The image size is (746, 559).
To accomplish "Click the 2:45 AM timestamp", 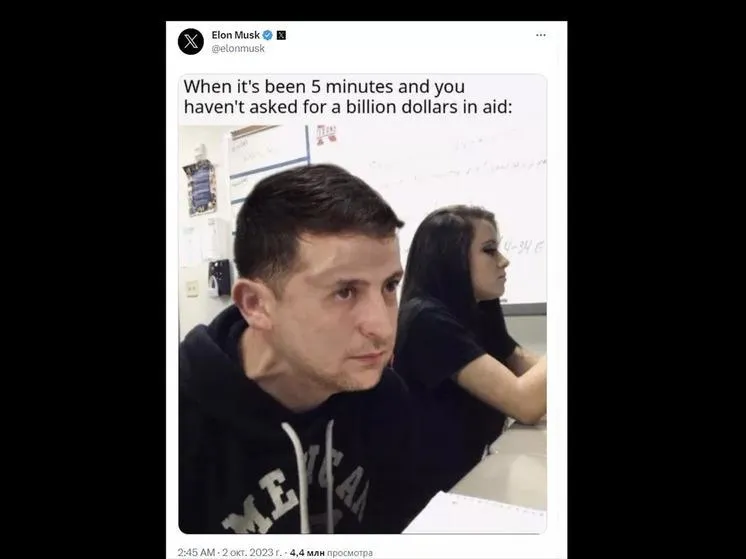I will pos(196,552).
